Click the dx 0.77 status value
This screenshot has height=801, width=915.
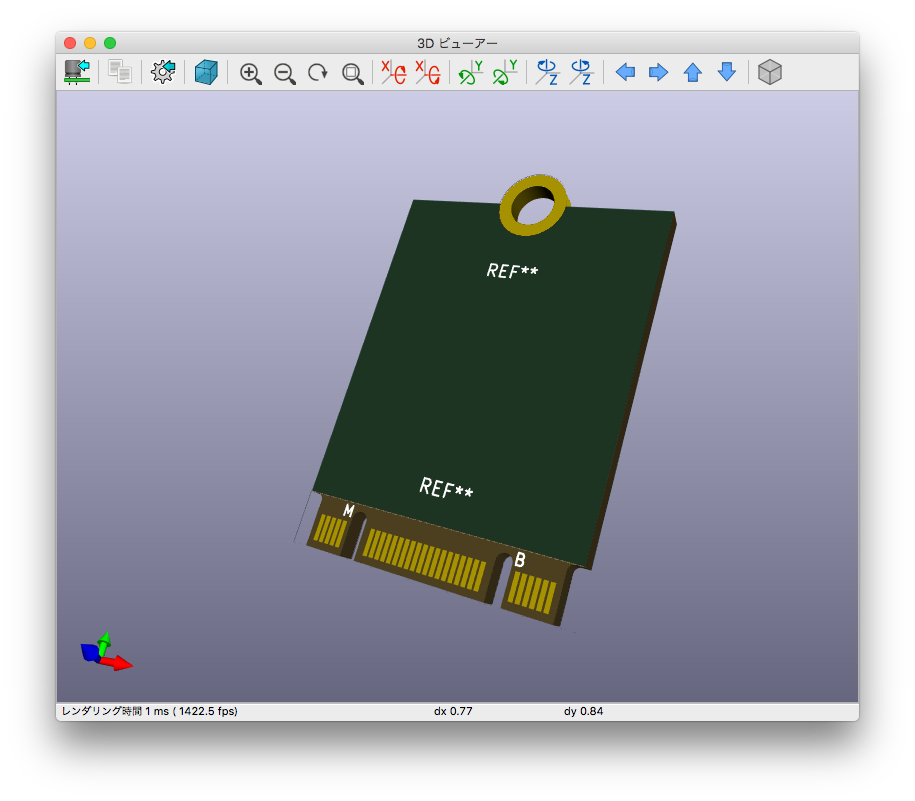[453, 711]
